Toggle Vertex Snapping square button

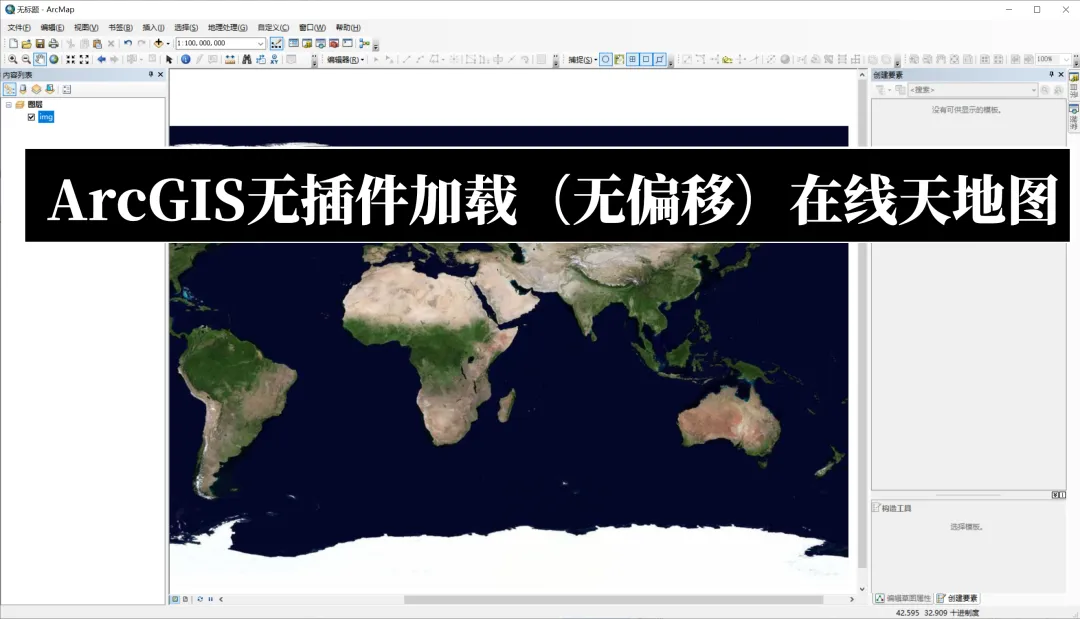pos(646,59)
